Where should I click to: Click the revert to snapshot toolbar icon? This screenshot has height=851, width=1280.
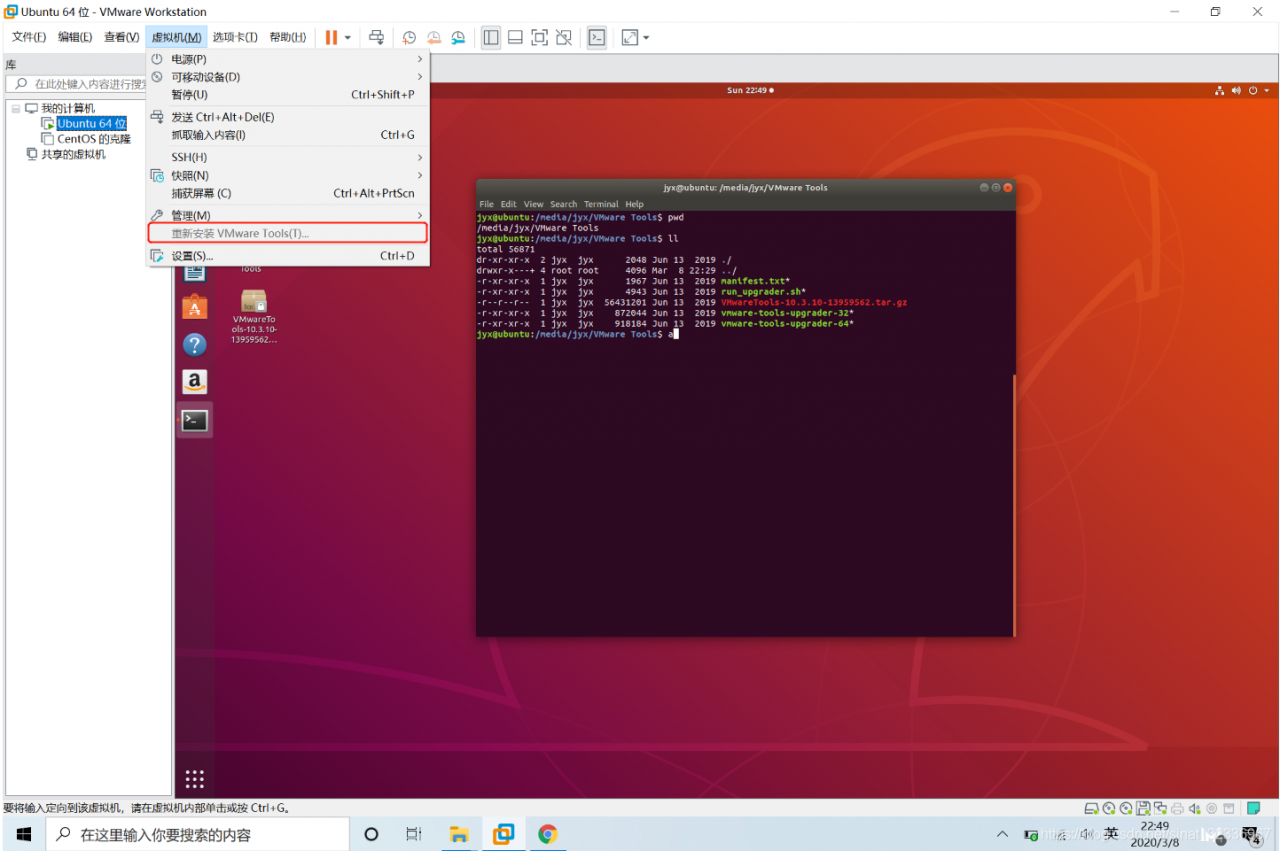pos(433,38)
